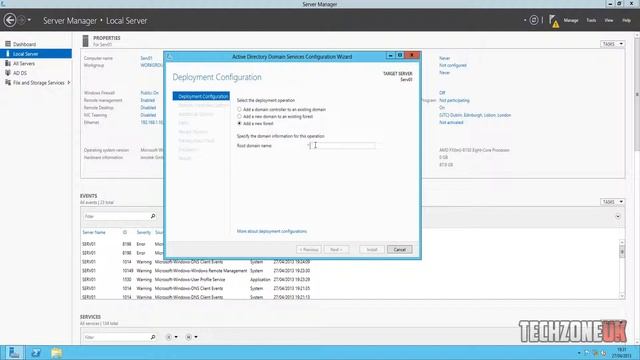Click the Services filter text box
Image resolution: width=640 pixels, height=360 pixels.
pos(116,337)
